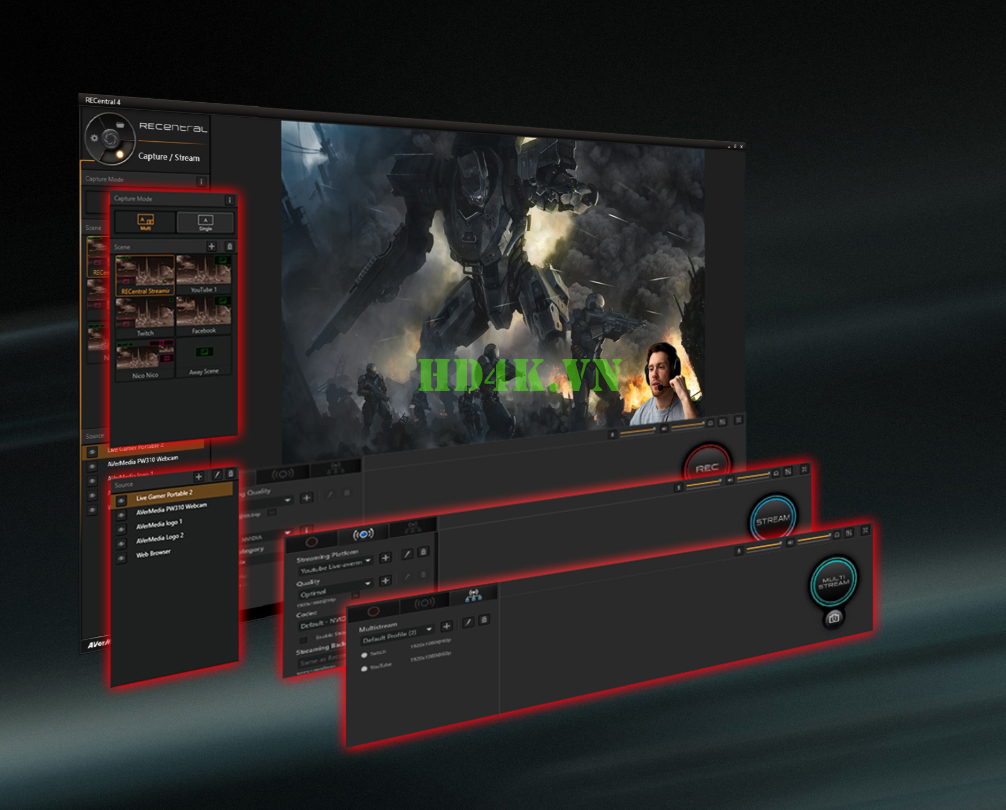1006x810 pixels.
Task: Hide the AVerMedia PW310 Webcam source
Action: point(121,515)
